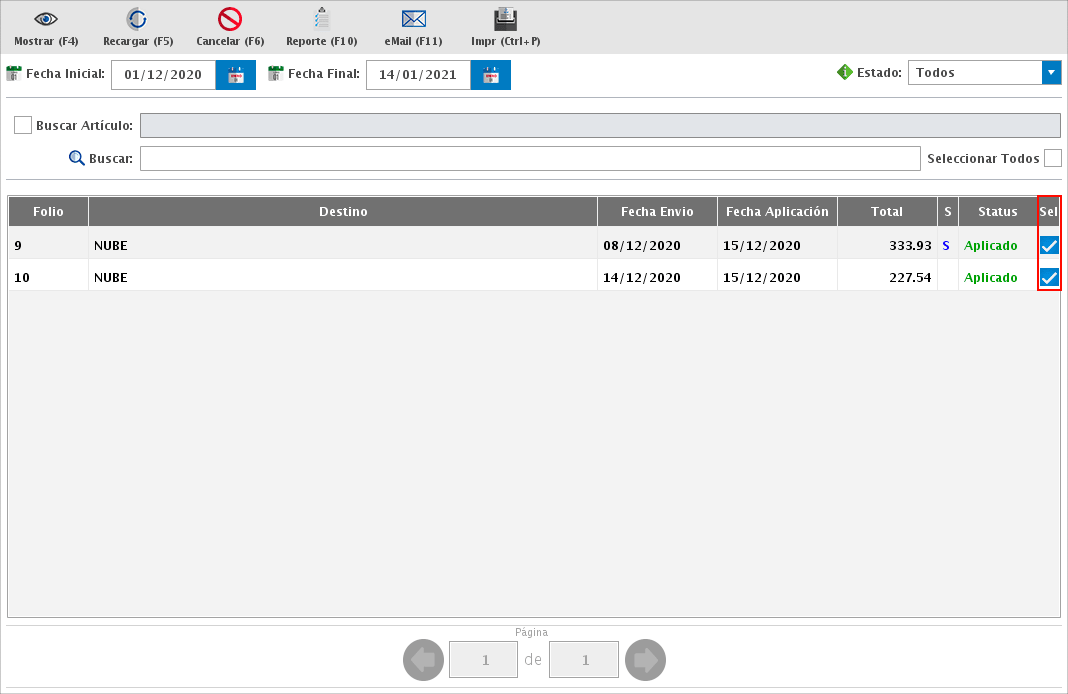
Task: Enable the Buscar Artículo checkbox
Action: coord(23,125)
